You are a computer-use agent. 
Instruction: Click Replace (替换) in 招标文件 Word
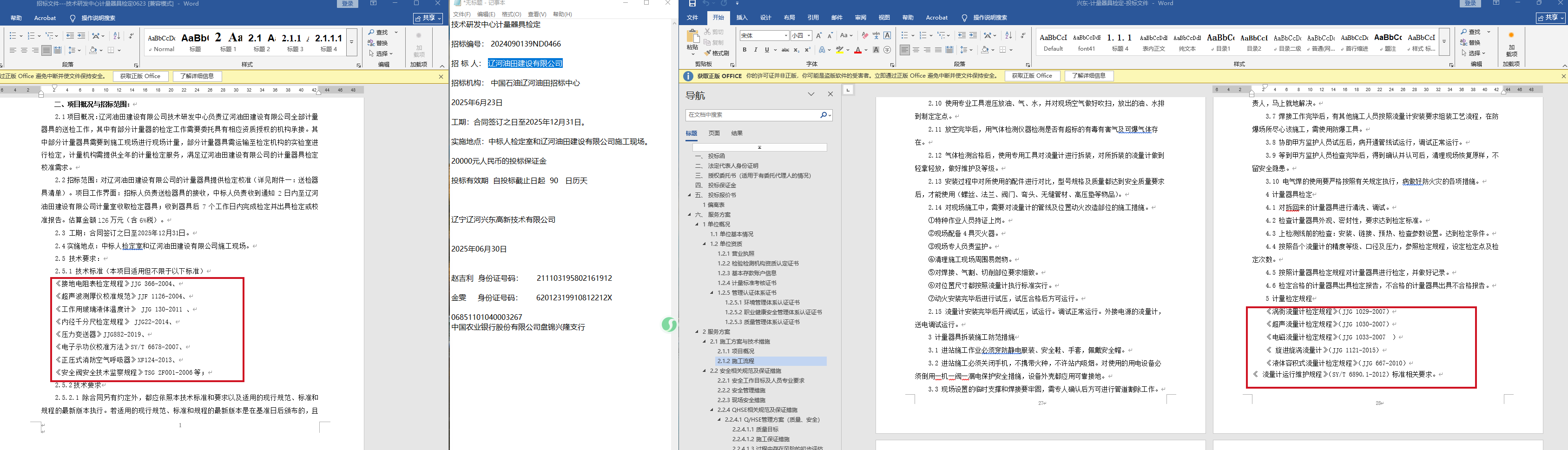(378, 43)
